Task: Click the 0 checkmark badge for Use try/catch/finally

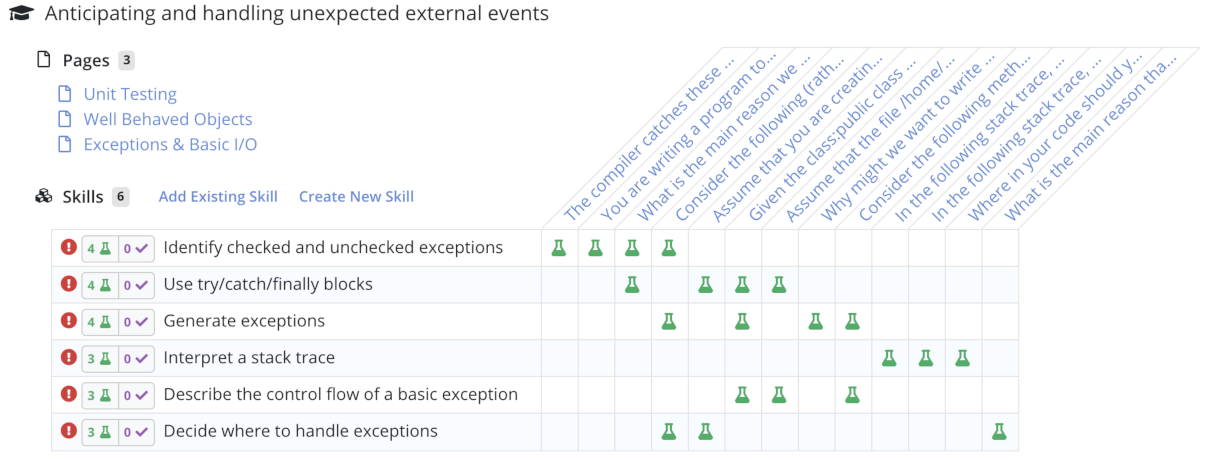Action: (136, 284)
